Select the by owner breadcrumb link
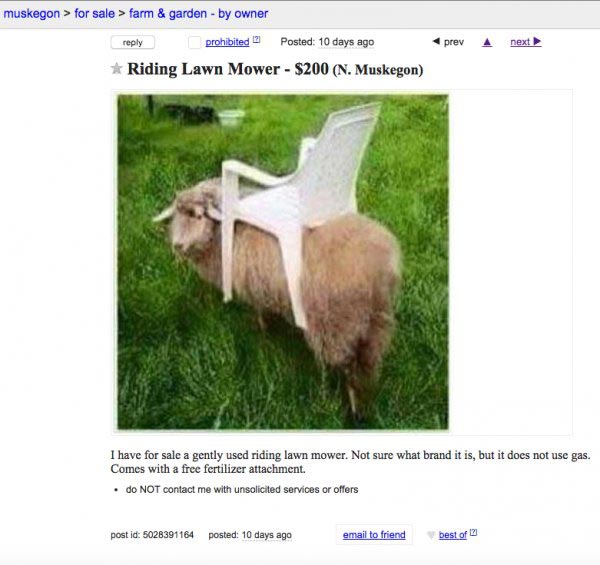 coord(243,14)
